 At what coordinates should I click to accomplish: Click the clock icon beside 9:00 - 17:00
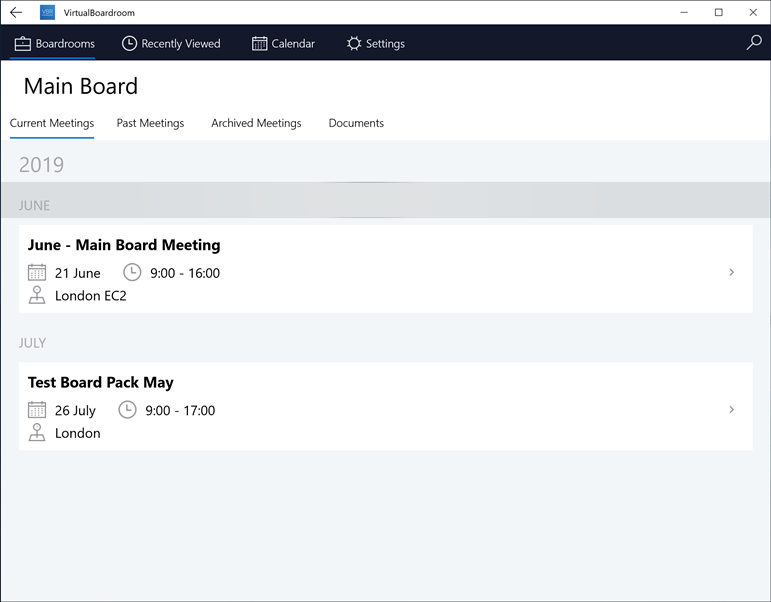coord(127,409)
